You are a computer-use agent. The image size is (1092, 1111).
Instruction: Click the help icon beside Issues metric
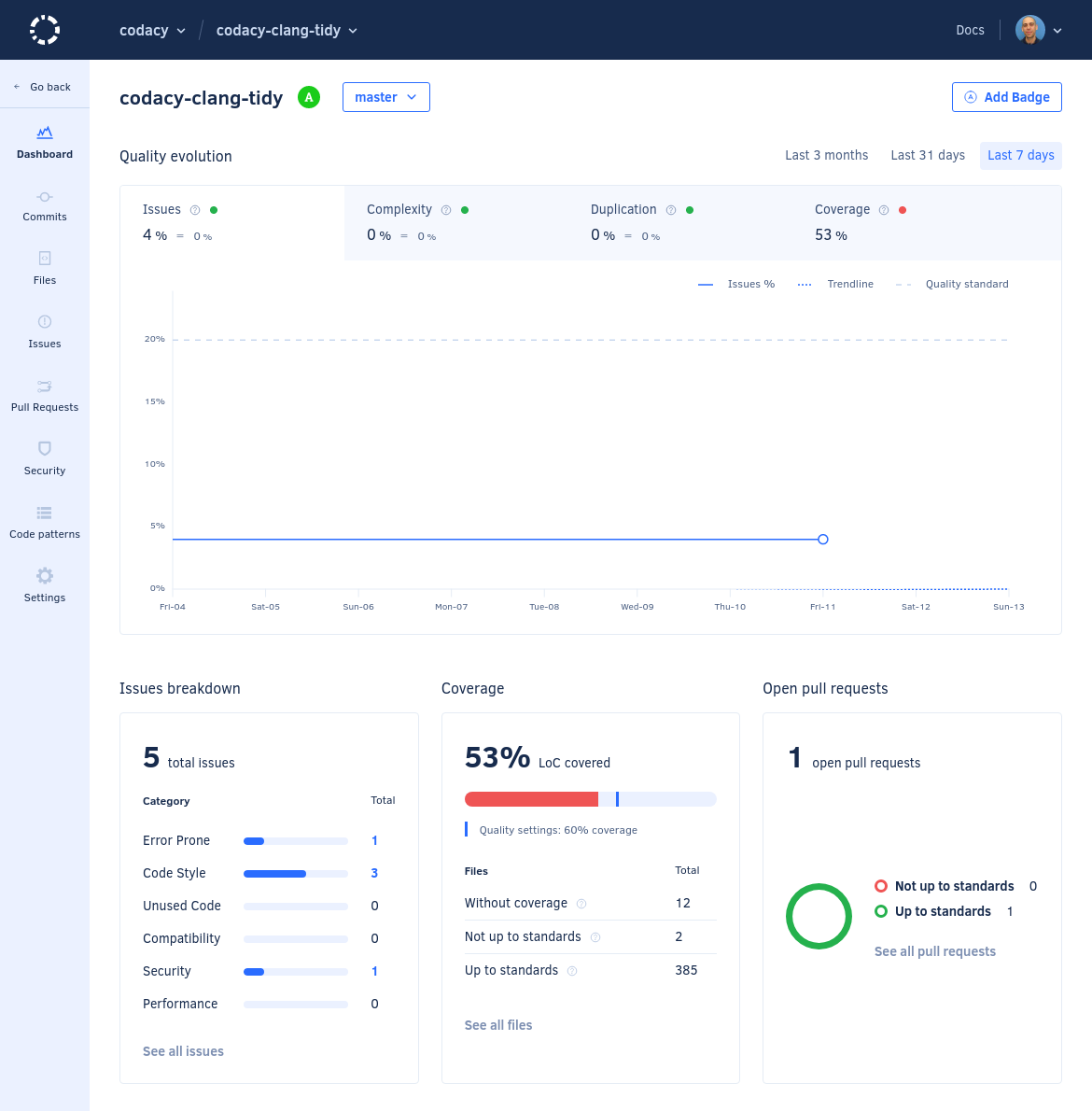point(195,210)
